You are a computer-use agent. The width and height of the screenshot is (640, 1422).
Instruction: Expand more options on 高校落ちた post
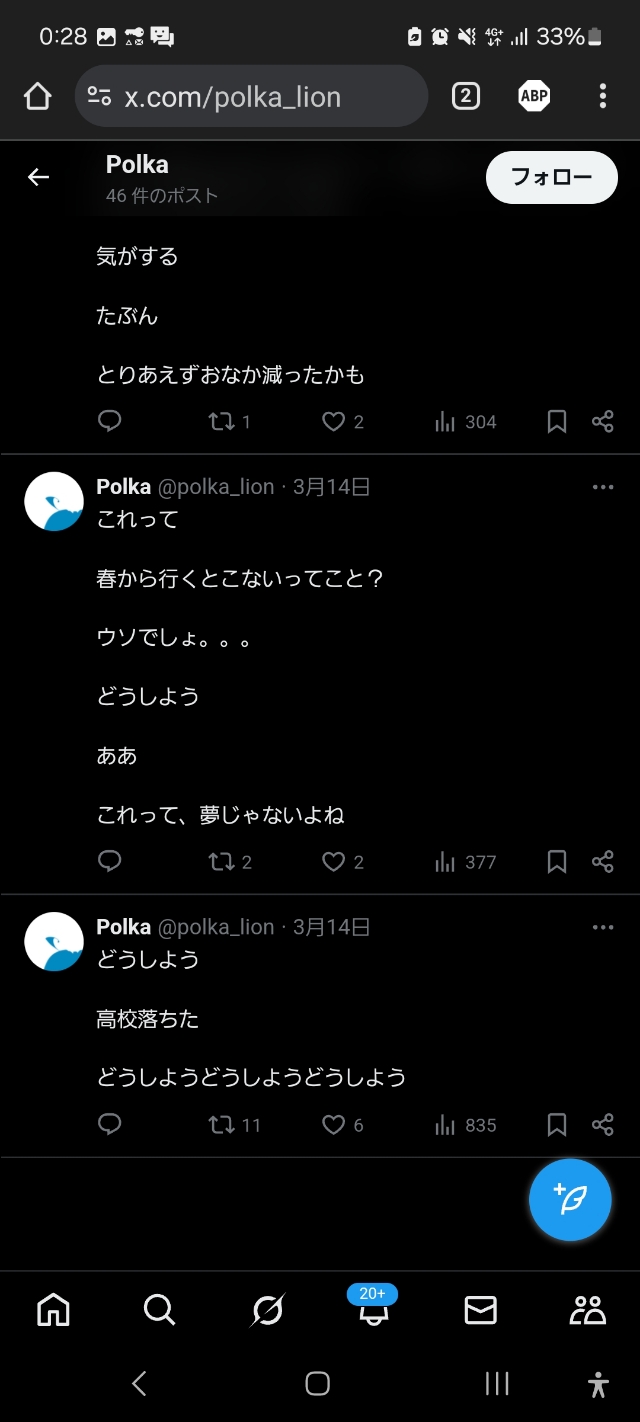(x=602, y=927)
